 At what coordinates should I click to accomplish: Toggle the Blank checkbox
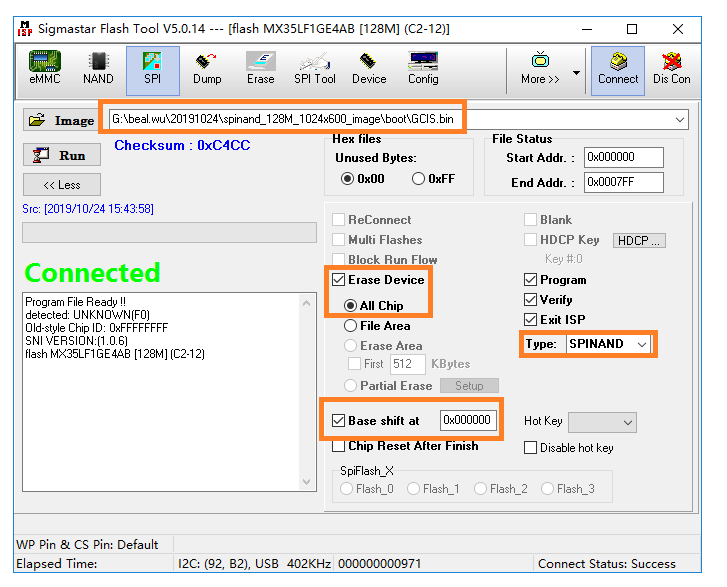[x=530, y=220]
